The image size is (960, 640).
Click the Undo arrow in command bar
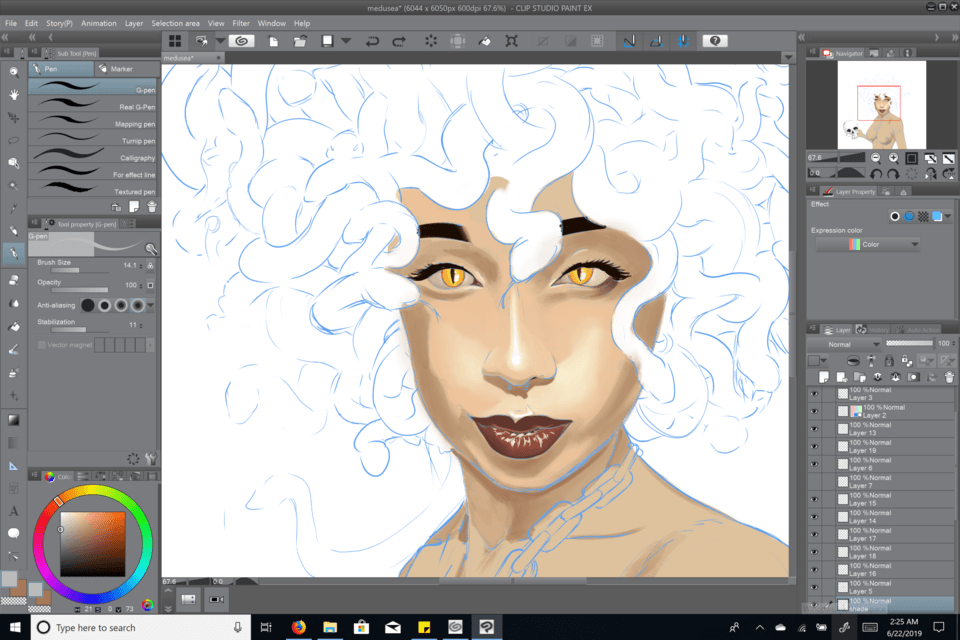pos(372,41)
